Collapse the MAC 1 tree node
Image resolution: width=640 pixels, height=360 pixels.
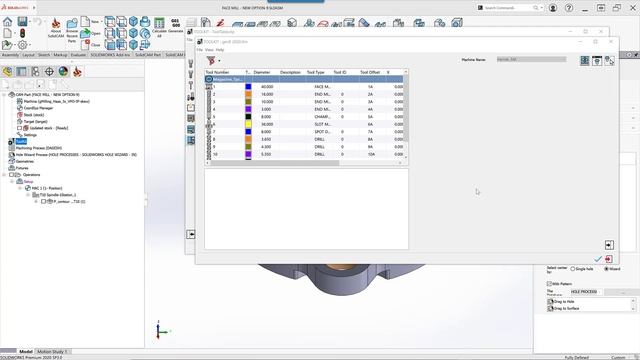click(x=20, y=188)
